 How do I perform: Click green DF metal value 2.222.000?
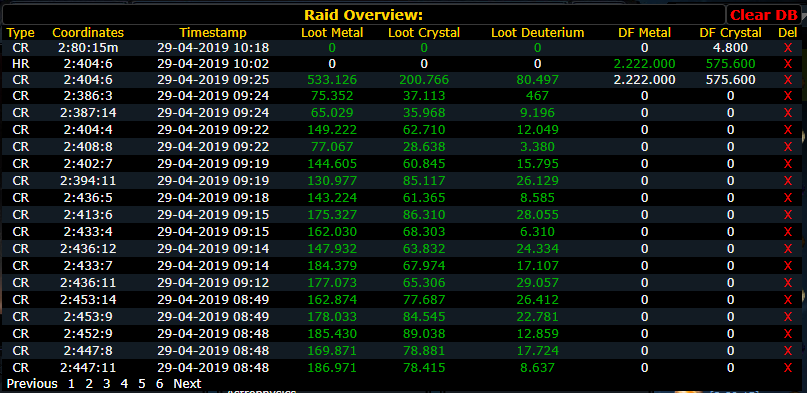click(645, 64)
